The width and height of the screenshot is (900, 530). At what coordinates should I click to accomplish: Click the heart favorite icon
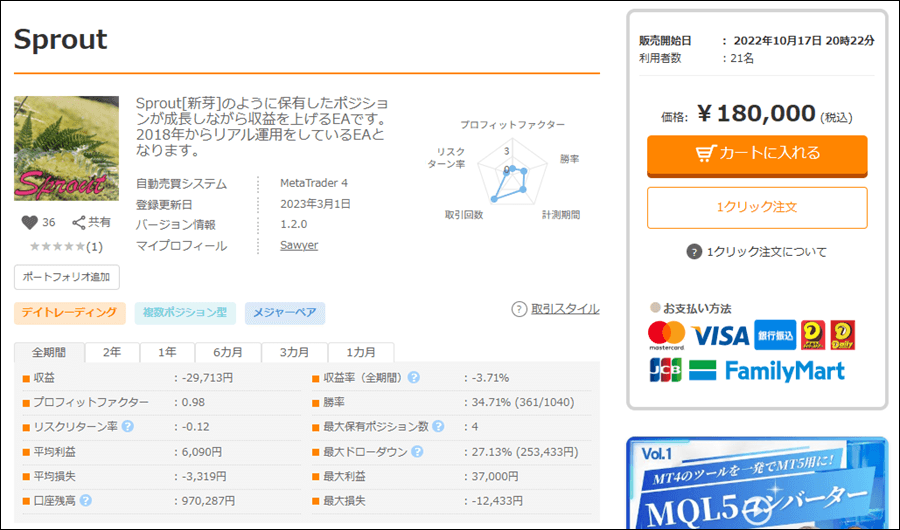29,222
